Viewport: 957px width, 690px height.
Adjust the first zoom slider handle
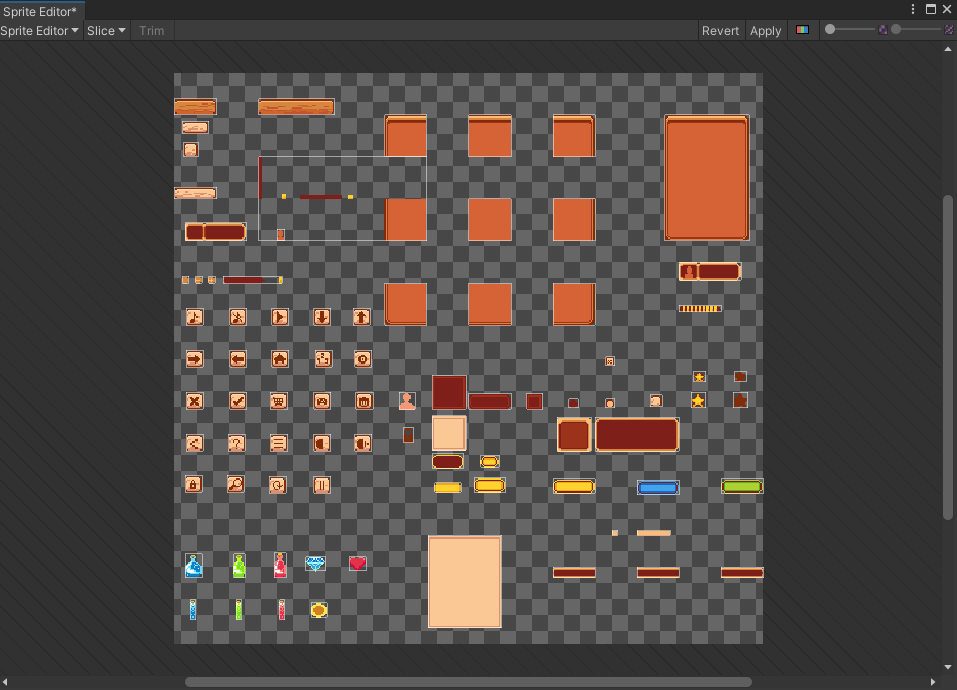point(830,29)
